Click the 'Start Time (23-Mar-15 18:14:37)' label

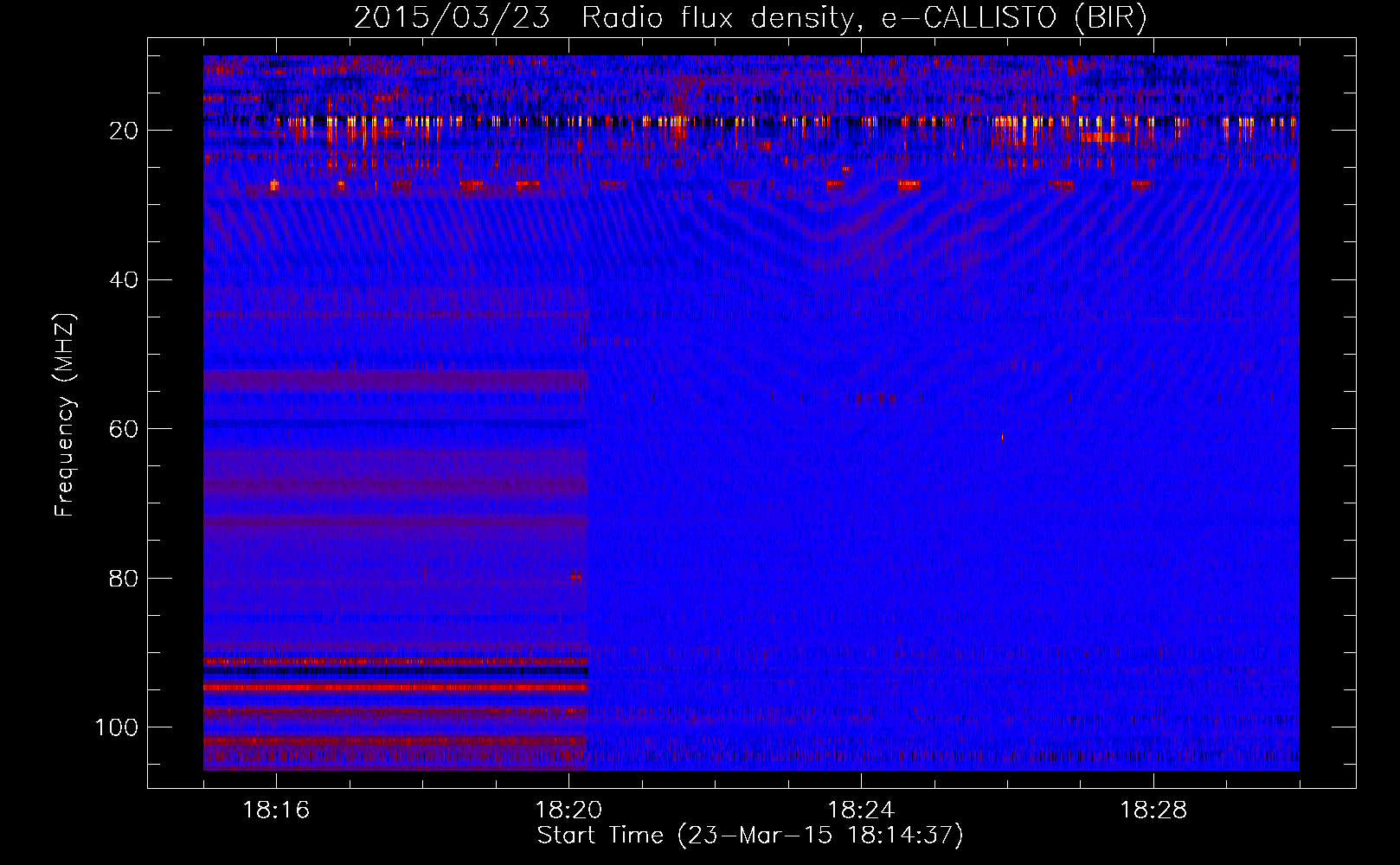[x=750, y=836]
